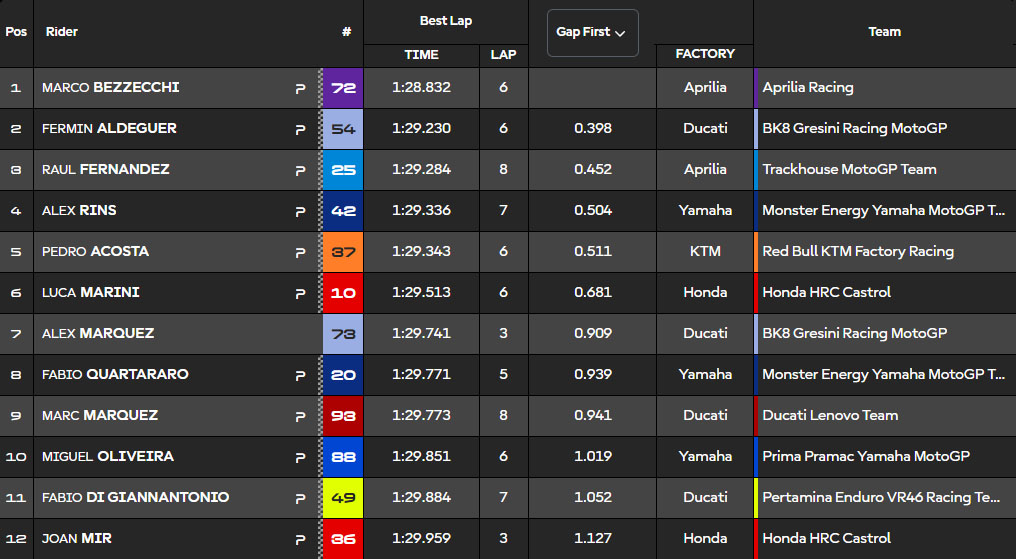Image resolution: width=1016 pixels, height=559 pixels.
Task: Select rider JOAN MIR
Action: (76, 538)
